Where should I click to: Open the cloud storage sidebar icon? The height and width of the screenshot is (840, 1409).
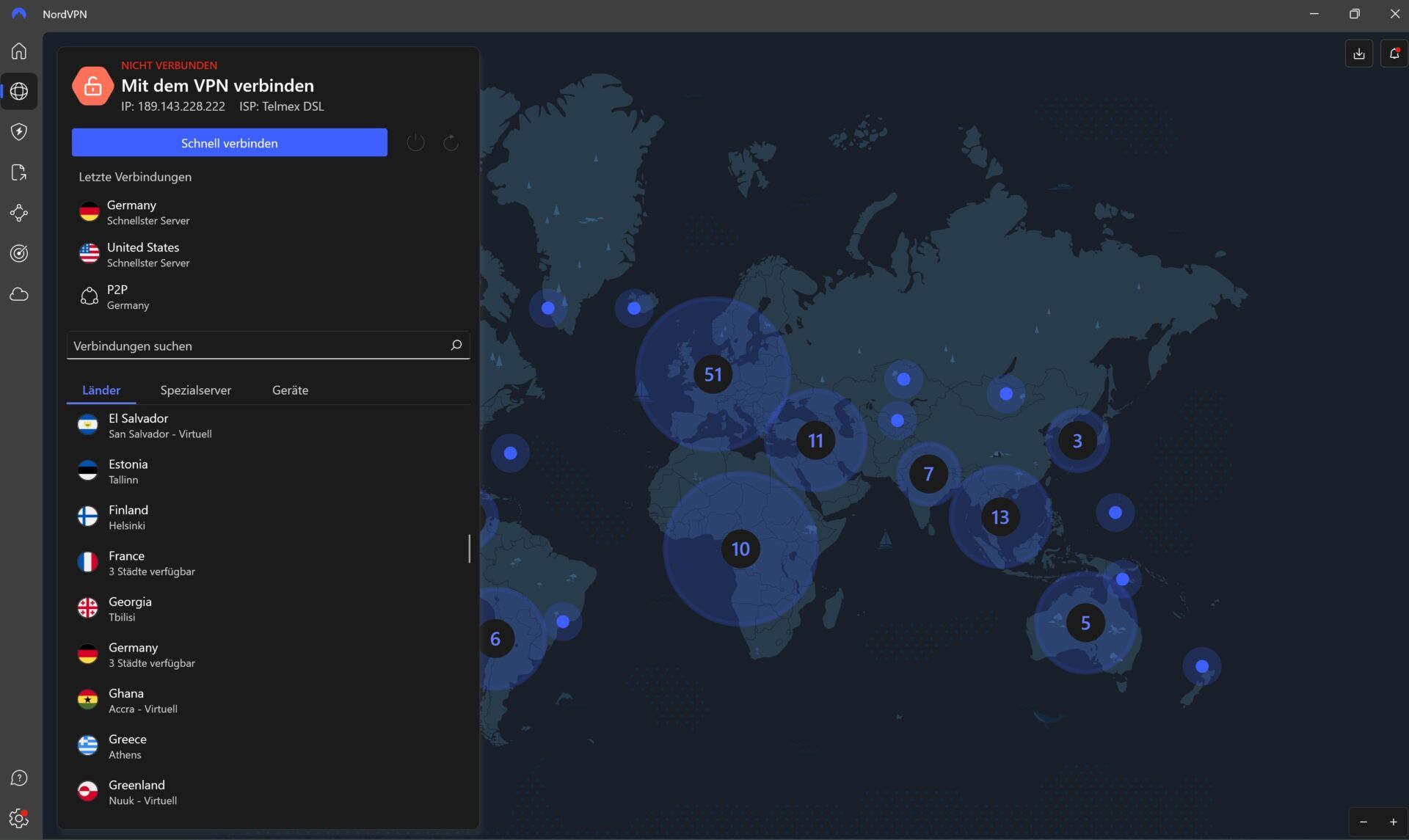coord(19,295)
